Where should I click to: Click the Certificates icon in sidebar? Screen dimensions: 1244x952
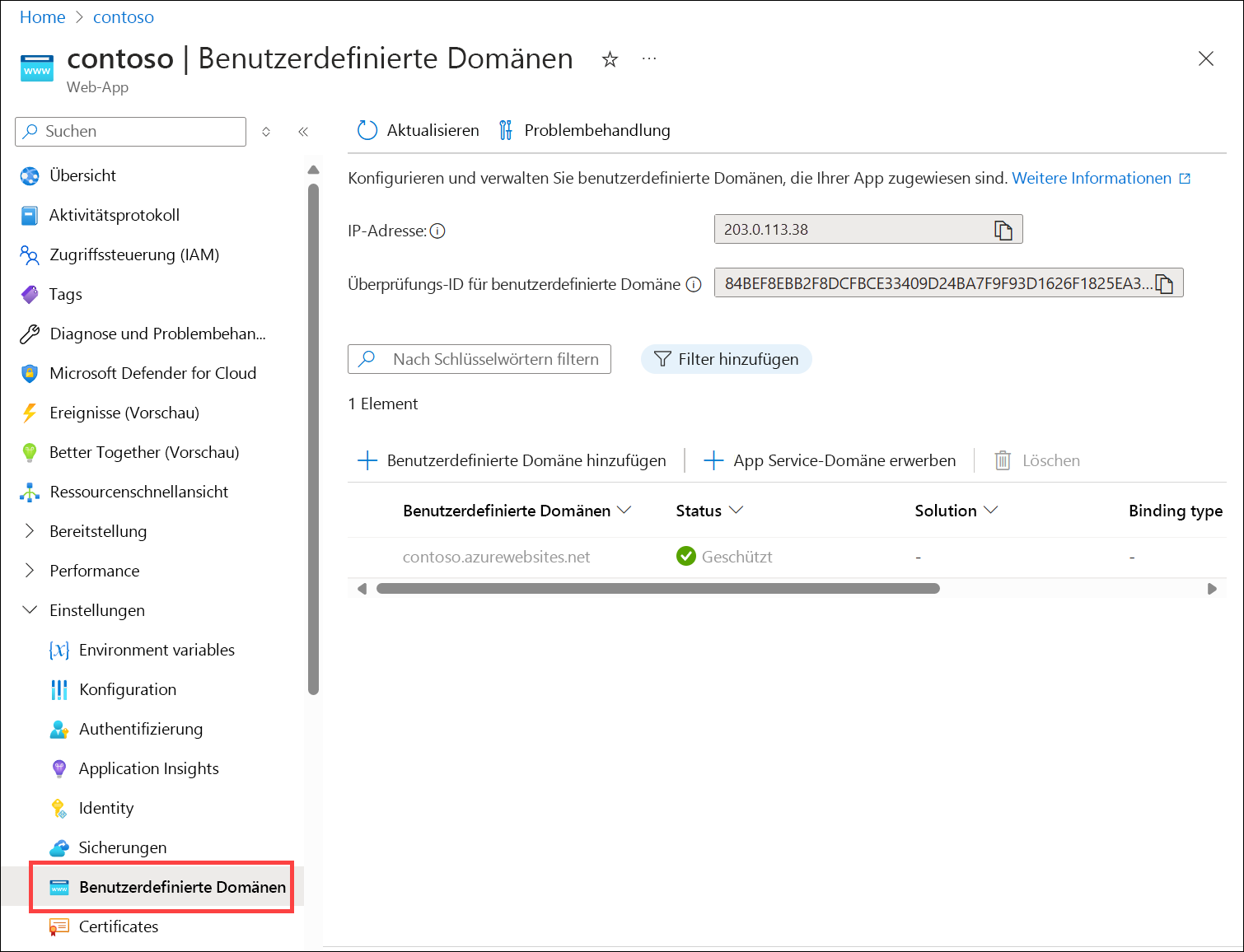(59, 926)
